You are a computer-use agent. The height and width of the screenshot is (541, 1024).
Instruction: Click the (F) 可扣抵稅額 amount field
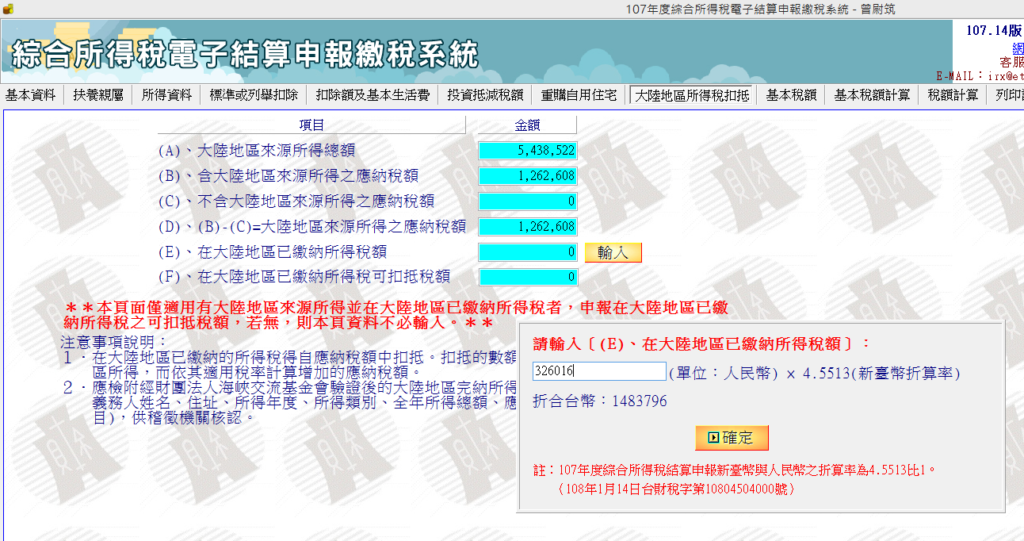point(528,277)
